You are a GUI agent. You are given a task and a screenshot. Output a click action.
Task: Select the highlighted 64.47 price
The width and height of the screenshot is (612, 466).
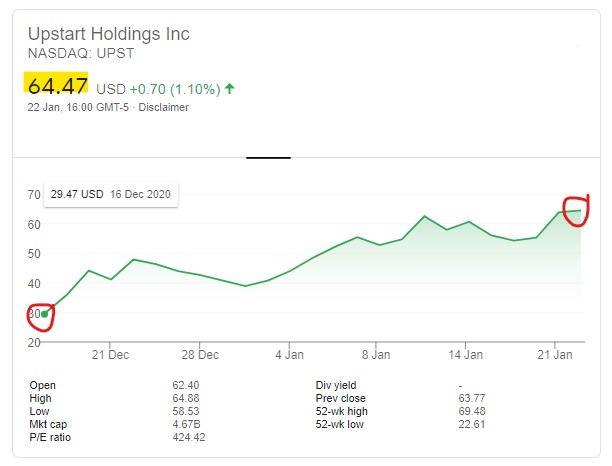pos(56,87)
